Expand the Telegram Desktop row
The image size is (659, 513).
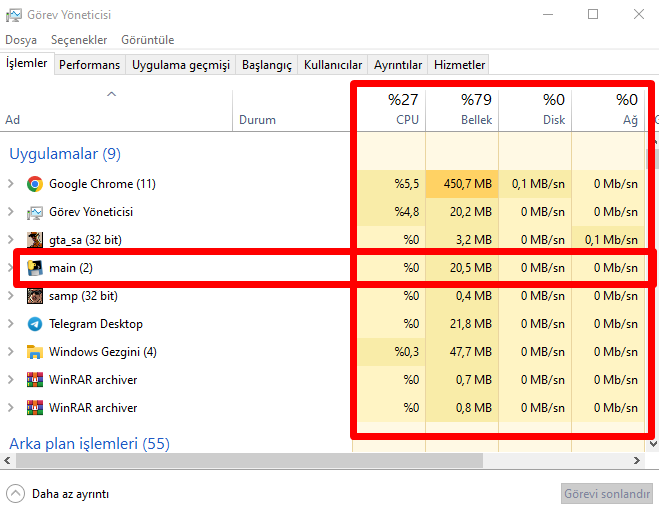(11, 324)
